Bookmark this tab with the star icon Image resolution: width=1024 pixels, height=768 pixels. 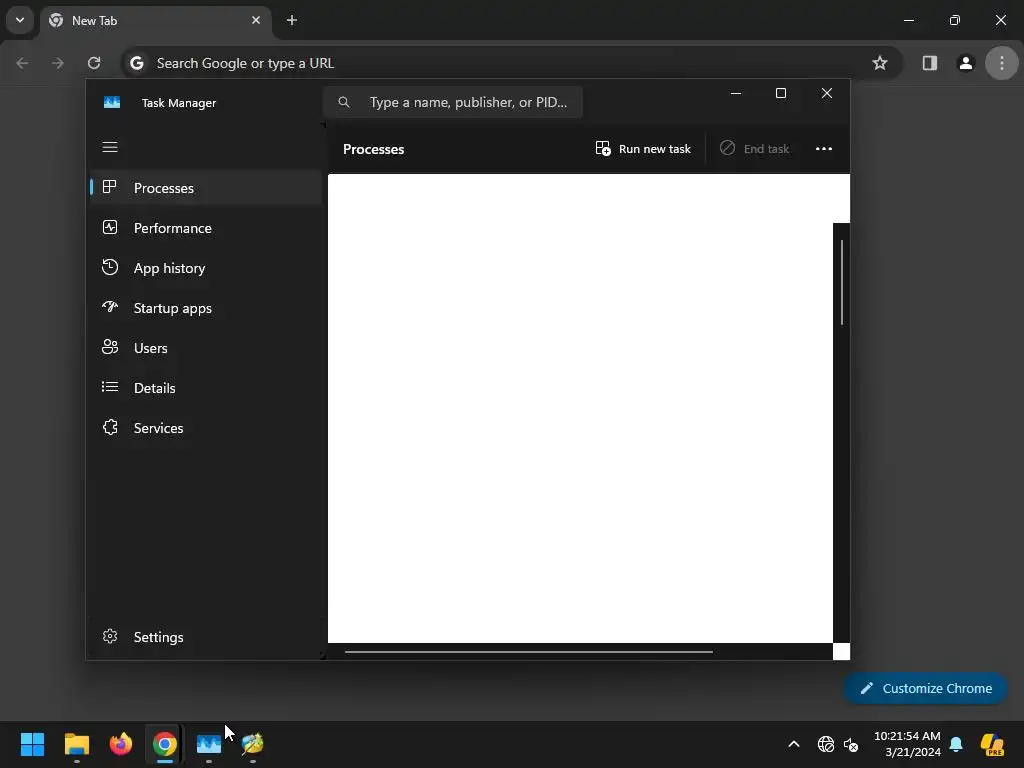point(880,63)
